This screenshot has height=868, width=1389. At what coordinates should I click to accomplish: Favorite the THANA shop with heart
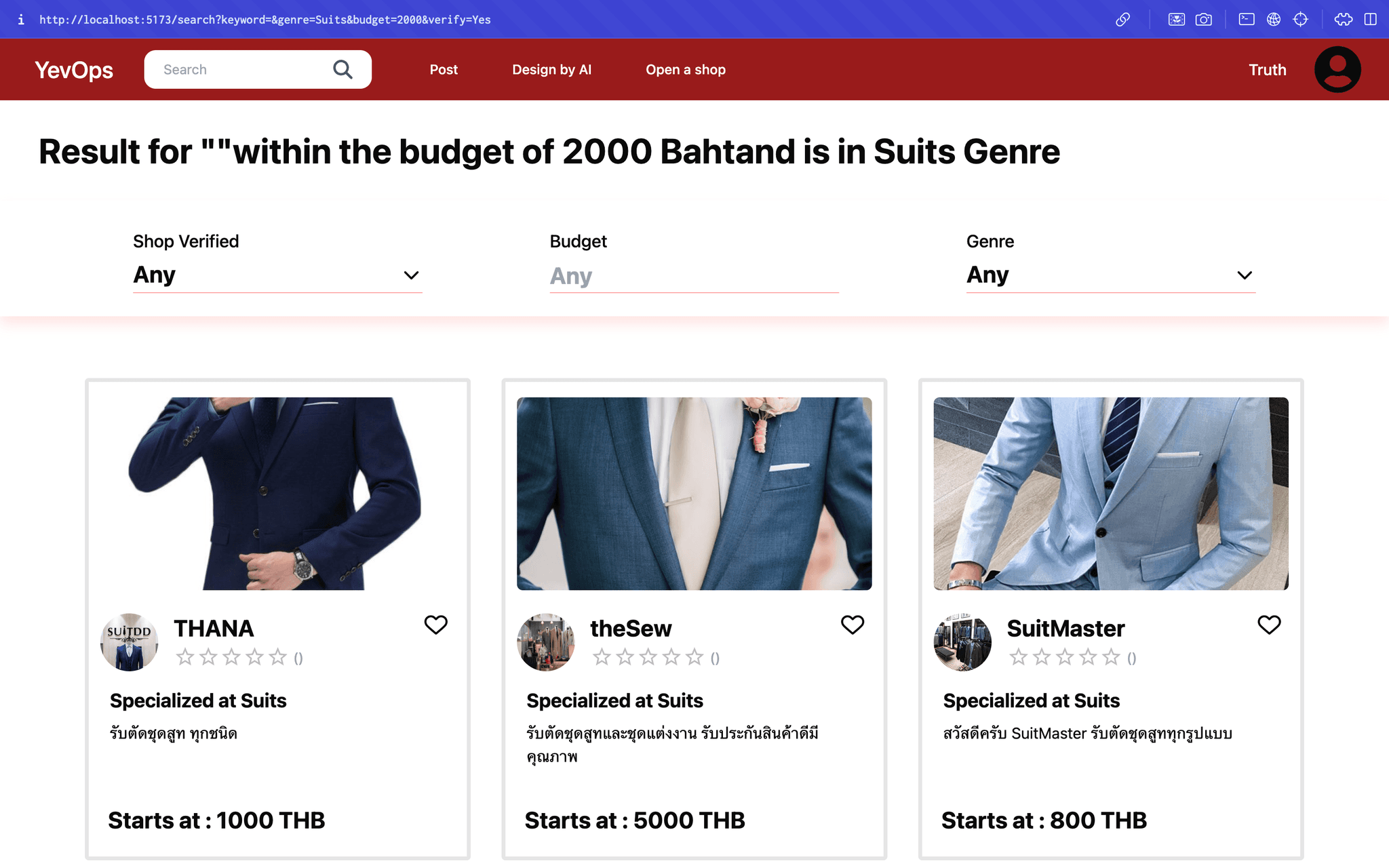pos(435,625)
